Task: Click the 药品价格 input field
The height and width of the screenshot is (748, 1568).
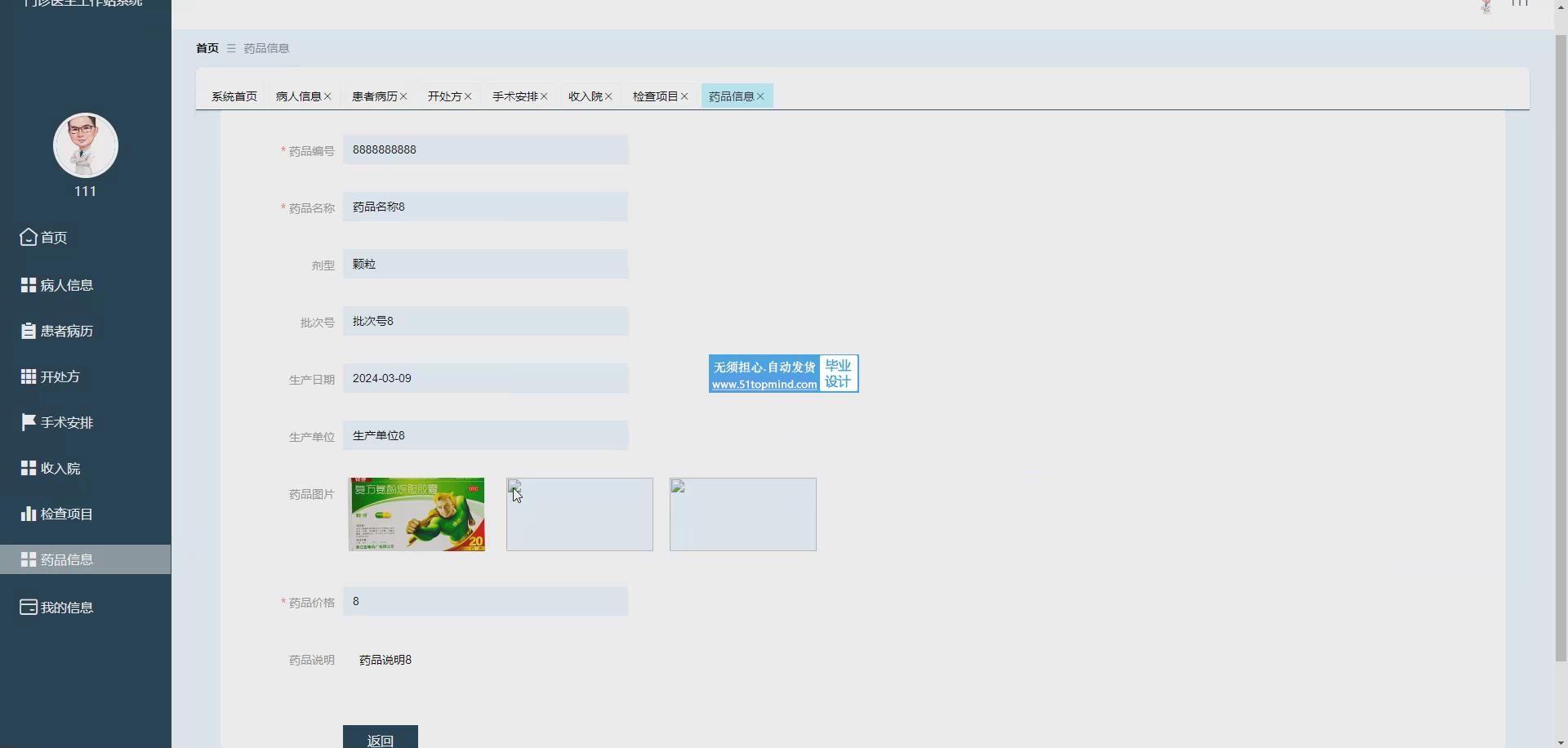Action: point(486,601)
